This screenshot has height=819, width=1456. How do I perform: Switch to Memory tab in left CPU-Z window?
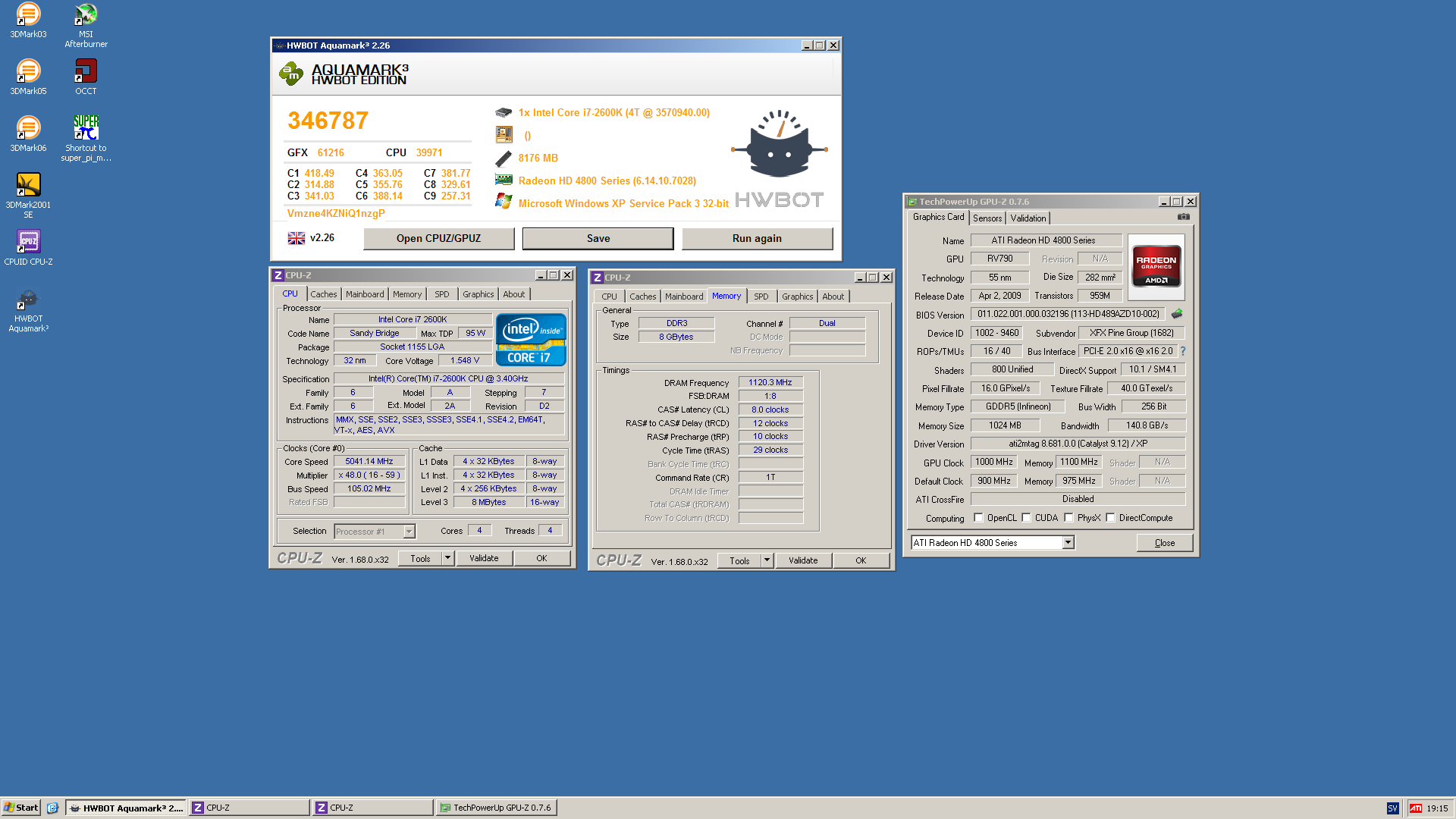pos(407,294)
